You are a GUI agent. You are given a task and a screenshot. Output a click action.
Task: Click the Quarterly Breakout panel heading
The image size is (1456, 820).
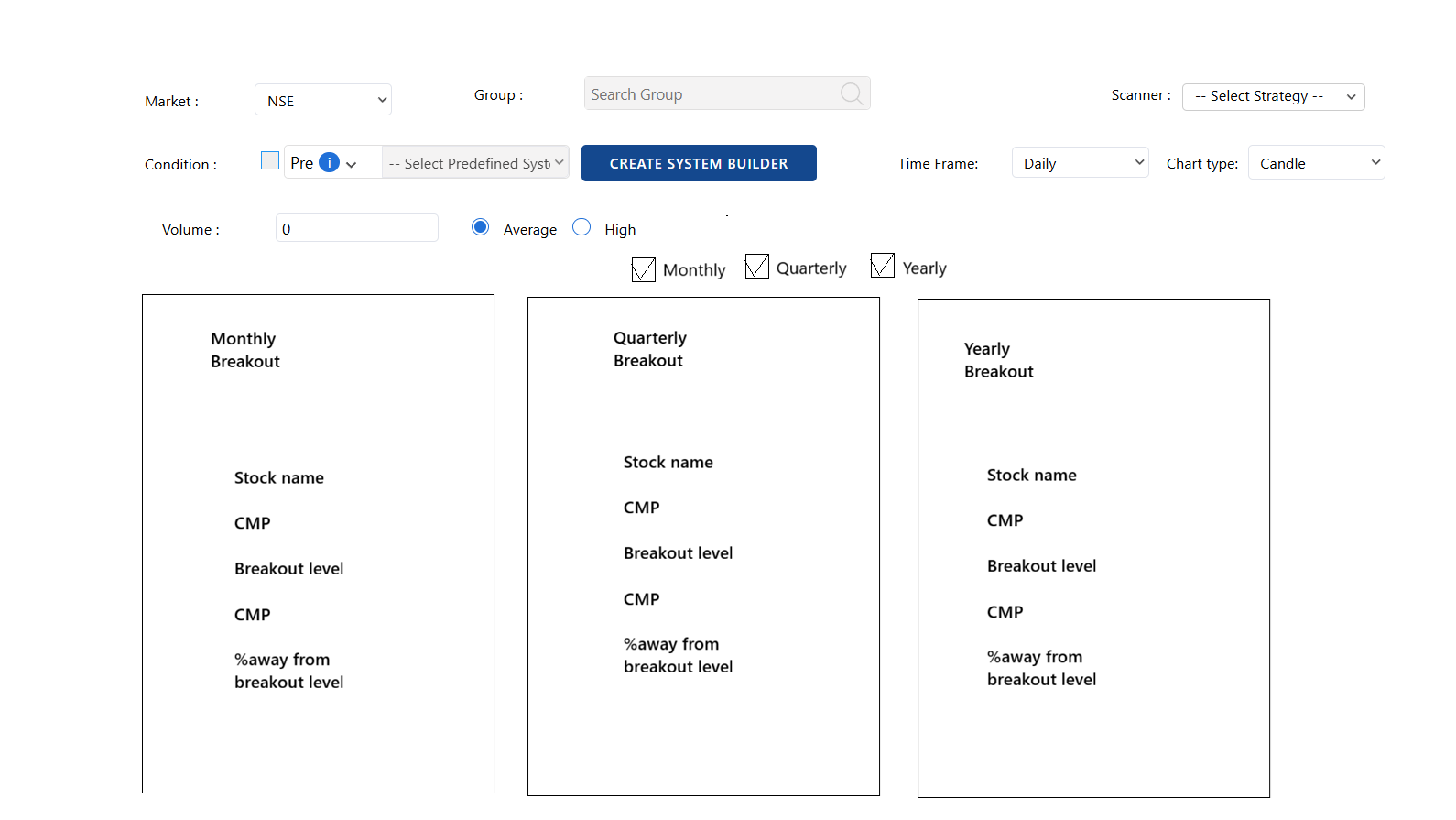click(650, 349)
